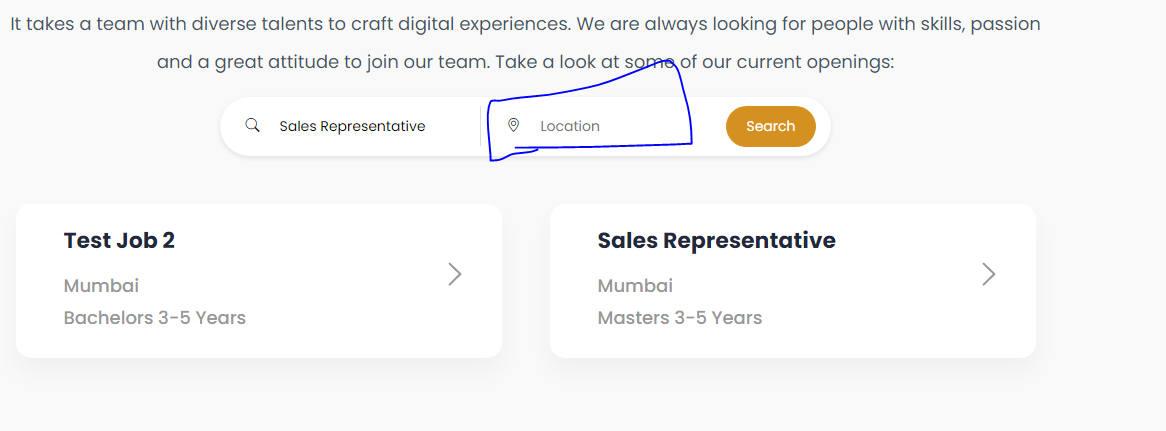Screen dimensions: 1166x431
Task: Expand Test Job 2 using its chevron arrow
Action: [x=455, y=274]
